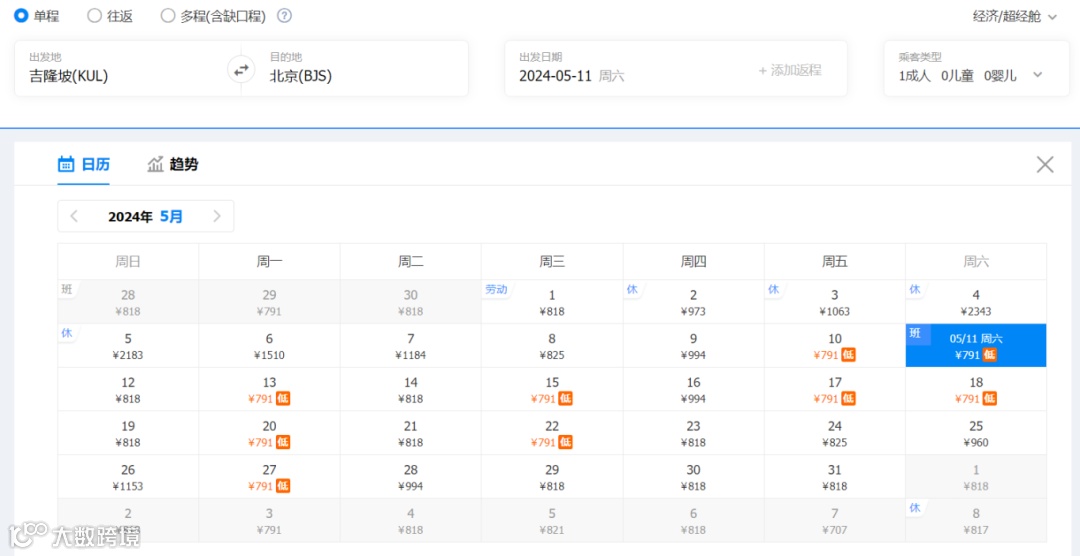Image resolution: width=1080 pixels, height=556 pixels.
Task: Open the multi-trip help question icon
Action: coord(284,16)
